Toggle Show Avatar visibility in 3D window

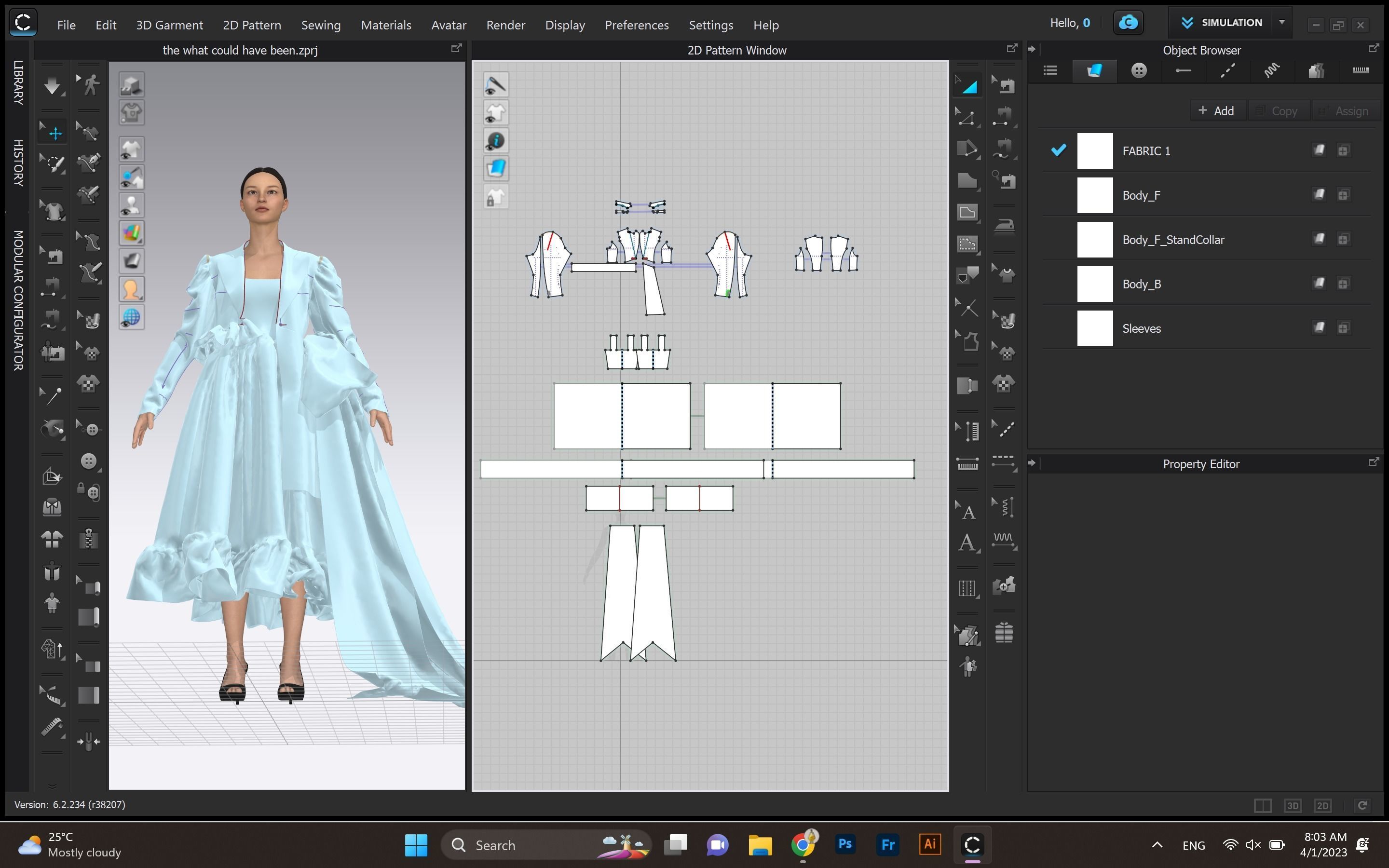[132, 205]
